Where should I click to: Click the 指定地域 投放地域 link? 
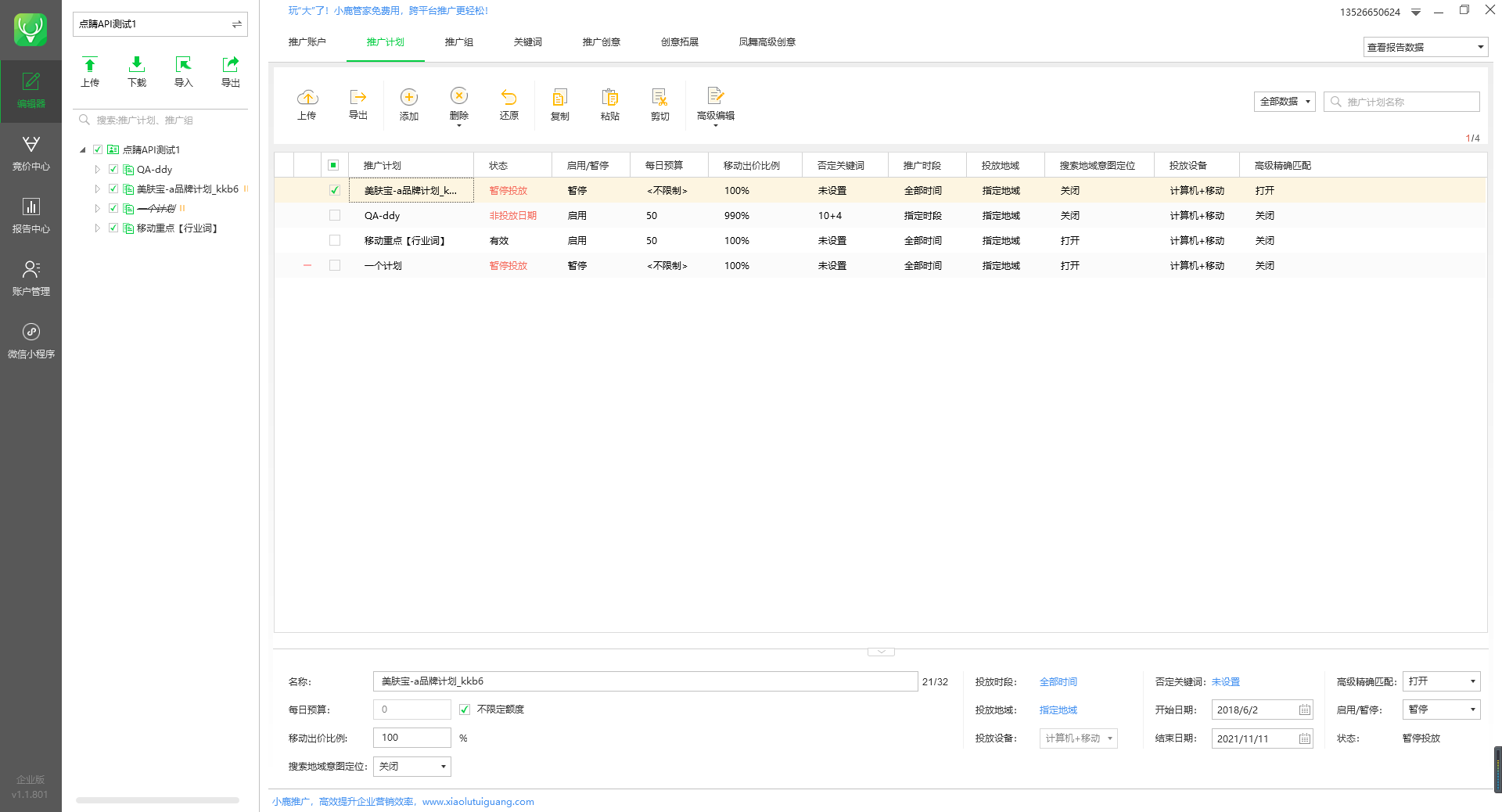(1058, 710)
